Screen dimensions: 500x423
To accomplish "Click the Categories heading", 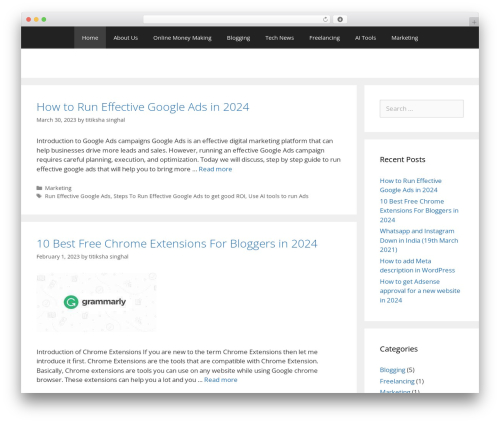I will click(x=399, y=349).
